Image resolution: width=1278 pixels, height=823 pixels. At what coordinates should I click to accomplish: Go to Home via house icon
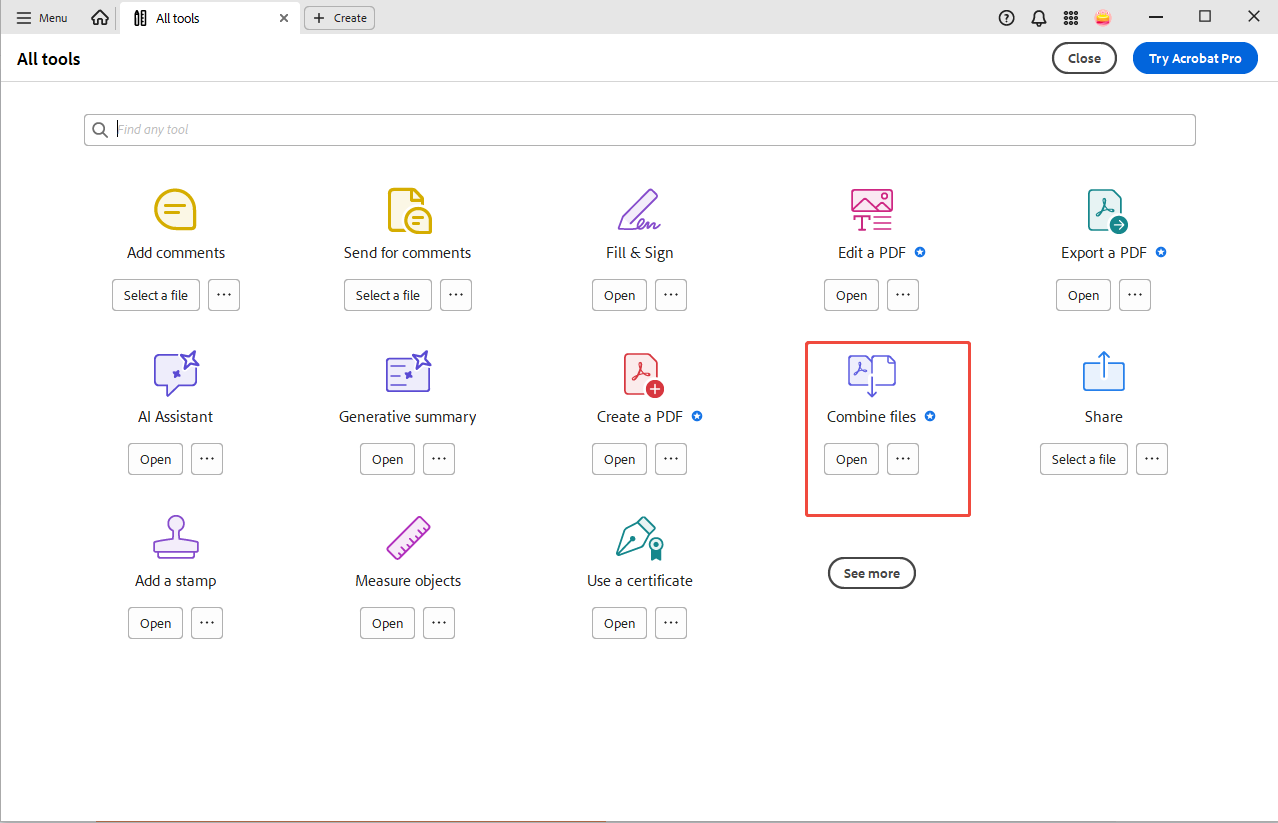pos(100,18)
